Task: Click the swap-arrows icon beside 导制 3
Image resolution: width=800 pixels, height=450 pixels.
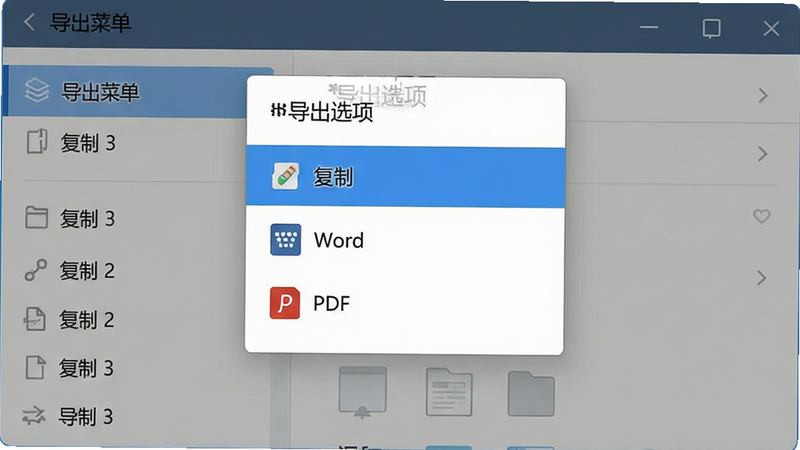Action: pyautogui.click(x=34, y=416)
